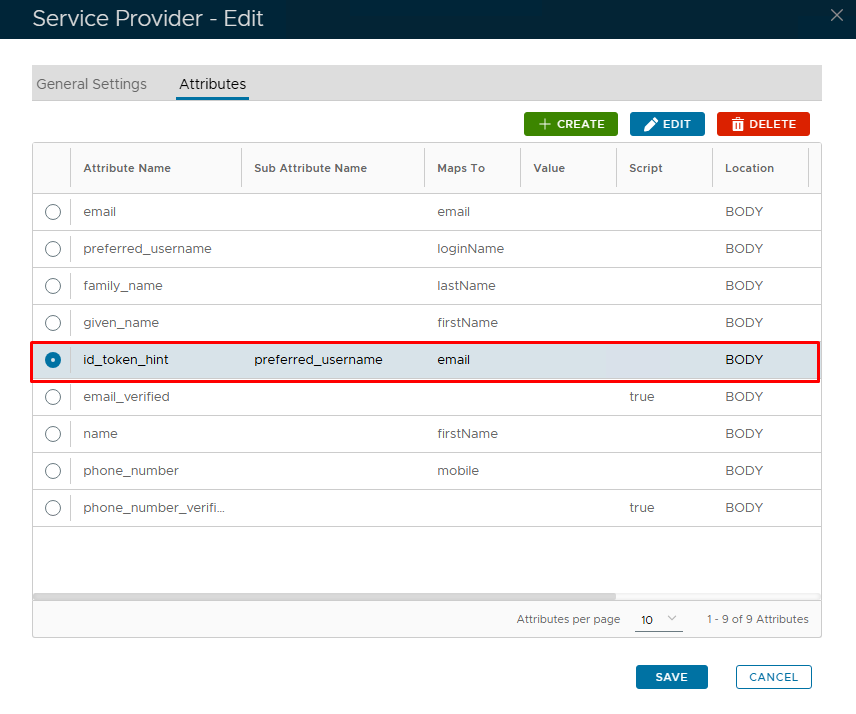This screenshot has width=856, height=714.
Task: Open the Attributes tab
Action: (x=212, y=84)
